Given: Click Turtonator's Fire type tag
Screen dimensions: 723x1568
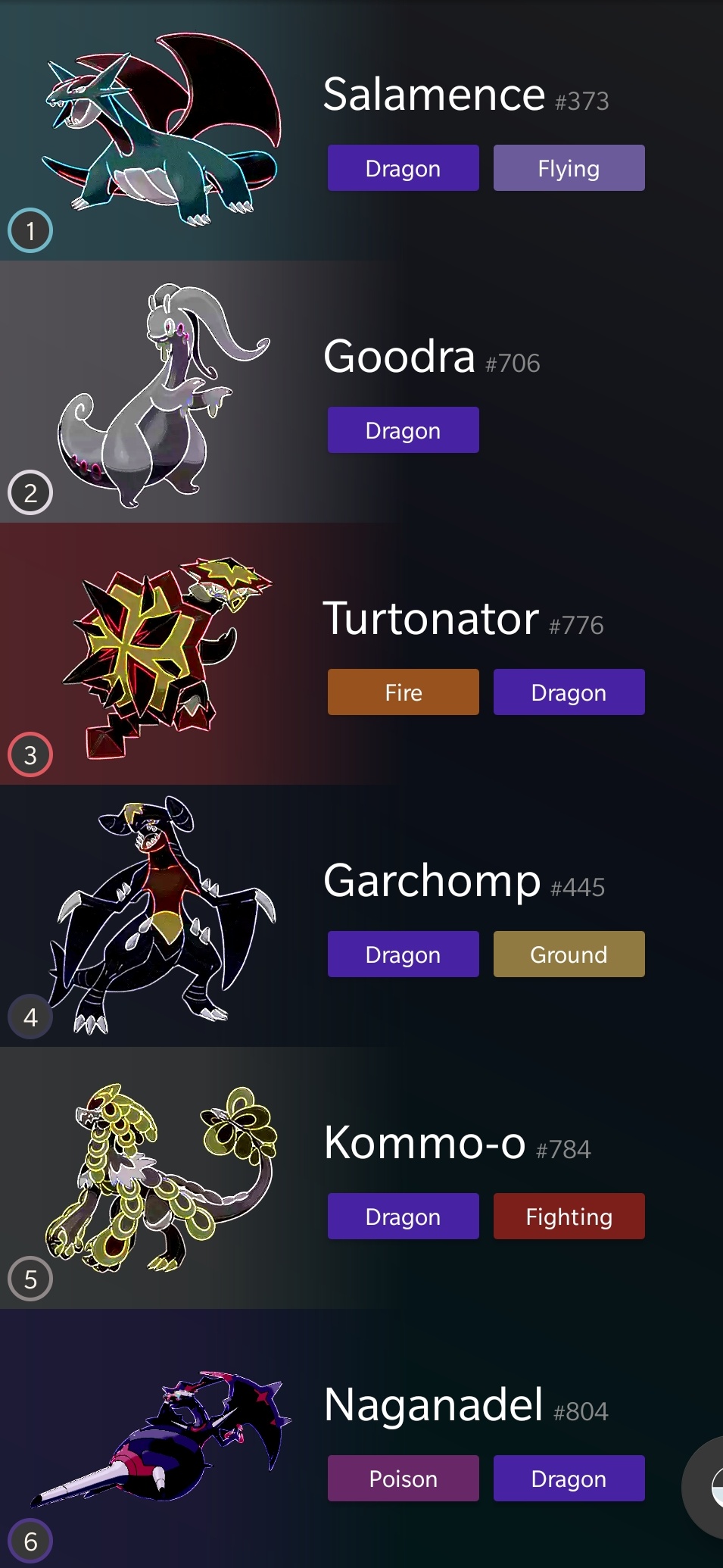Looking at the screenshot, I should click(404, 692).
